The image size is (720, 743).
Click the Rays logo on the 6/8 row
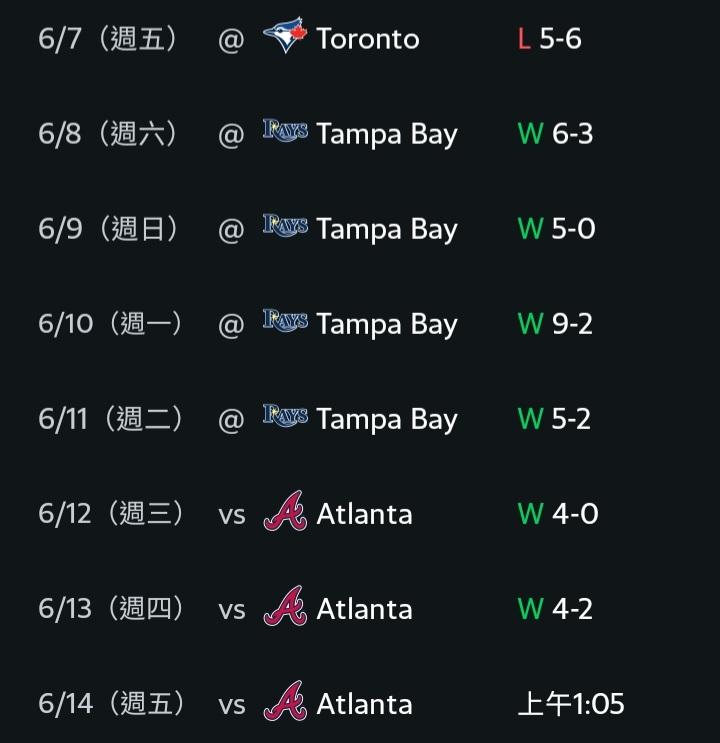(285, 131)
